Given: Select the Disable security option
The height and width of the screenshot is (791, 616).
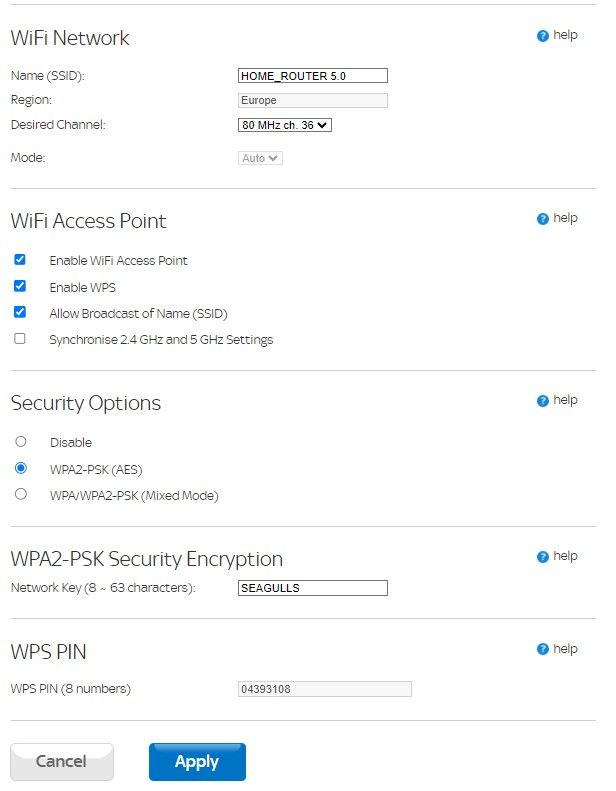Looking at the screenshot, I should [21, 441].
